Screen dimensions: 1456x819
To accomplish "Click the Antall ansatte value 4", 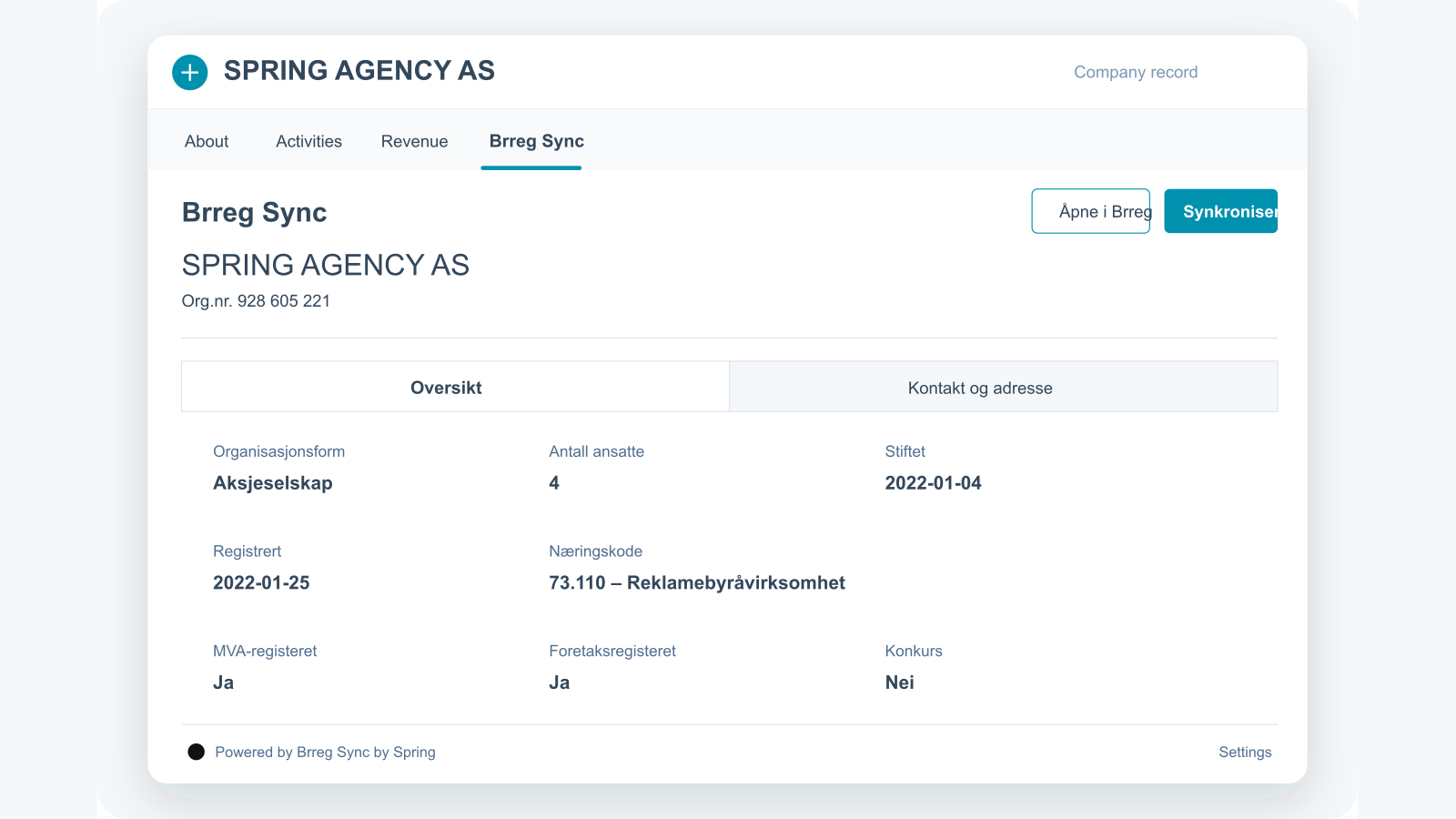I will (554, 483).
